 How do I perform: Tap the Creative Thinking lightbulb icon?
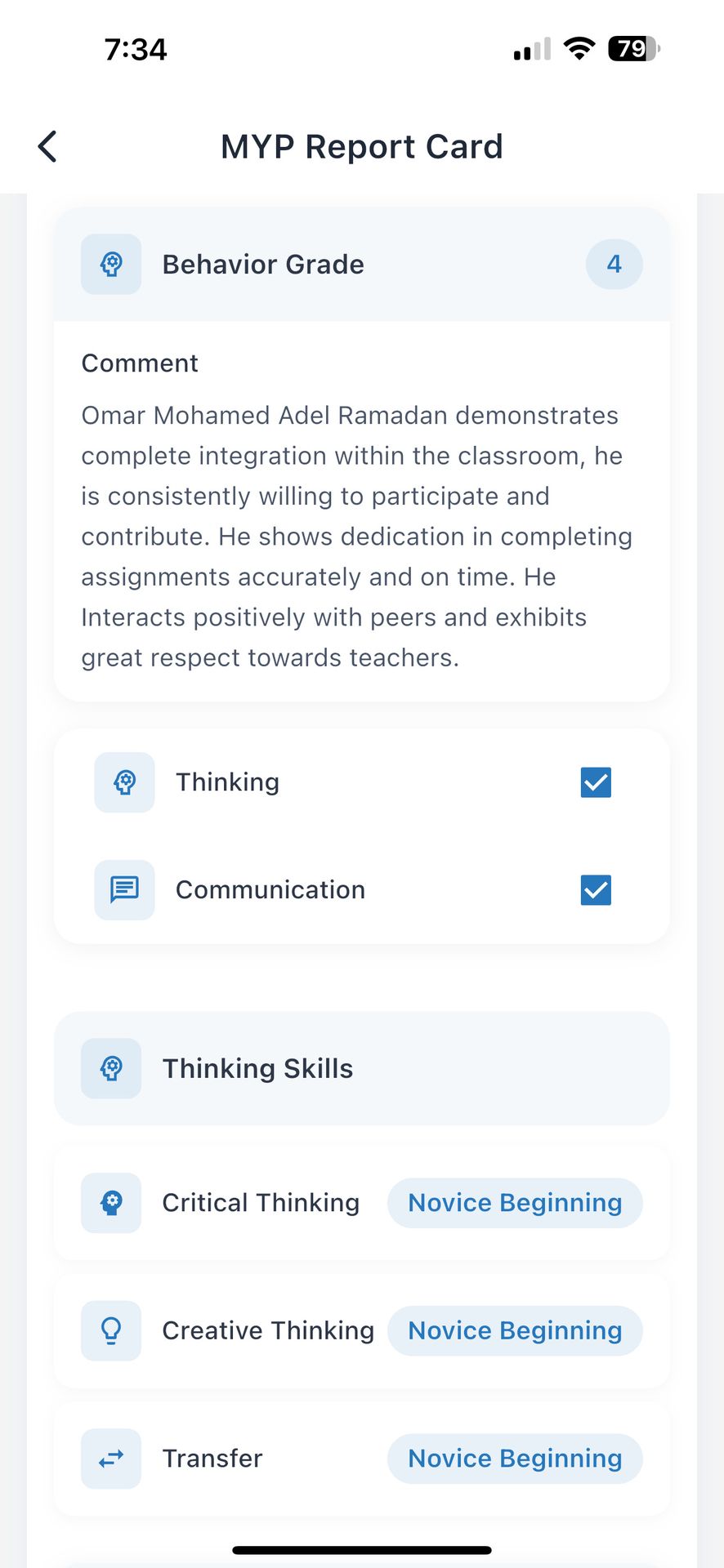pyautogui.click(x=111, y=1330)
